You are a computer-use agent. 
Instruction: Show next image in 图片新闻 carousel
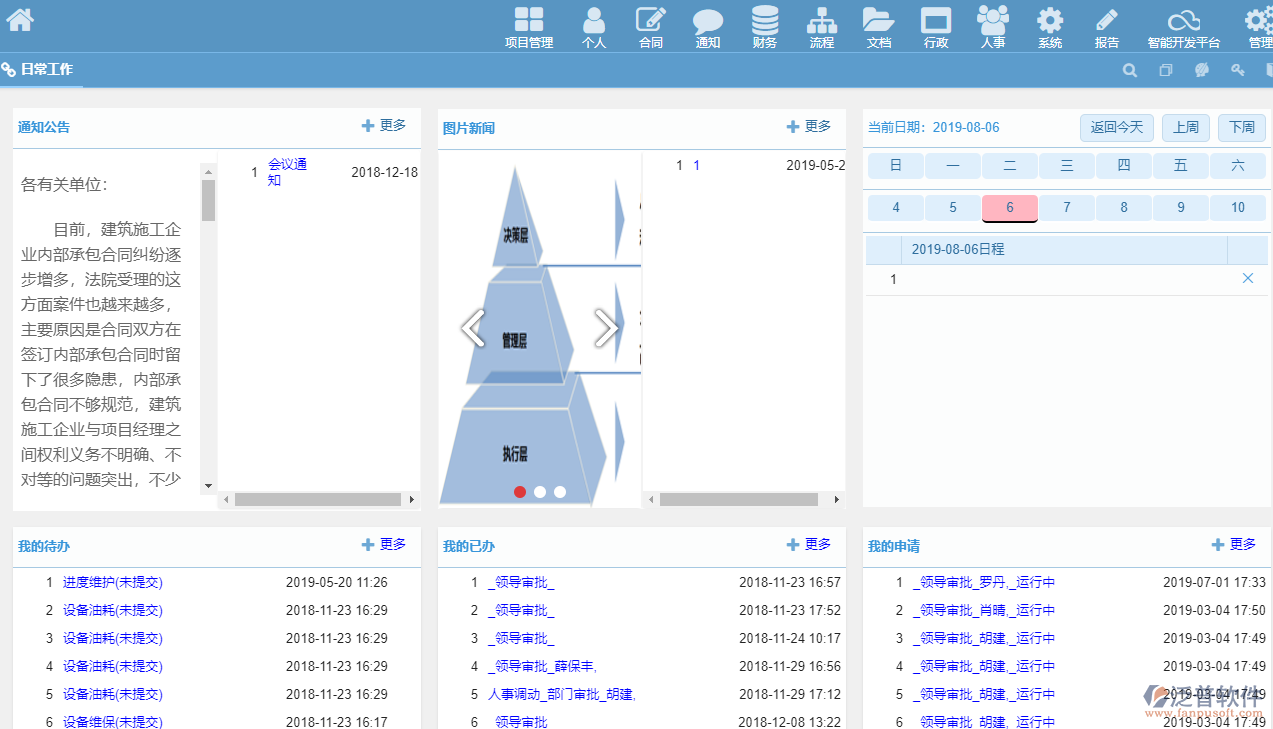pos(606,327)
